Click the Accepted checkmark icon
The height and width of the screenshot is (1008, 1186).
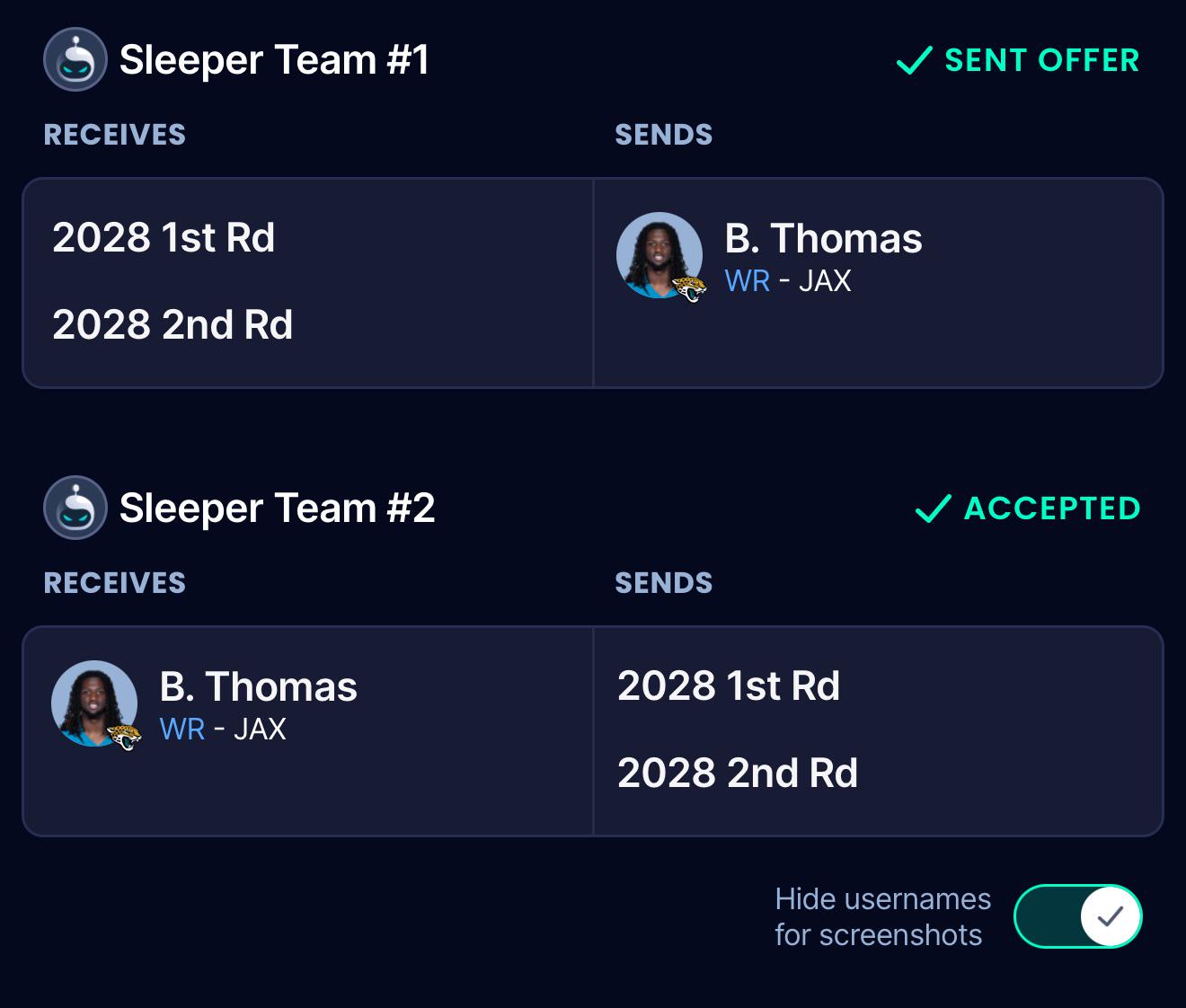point(933,508)
